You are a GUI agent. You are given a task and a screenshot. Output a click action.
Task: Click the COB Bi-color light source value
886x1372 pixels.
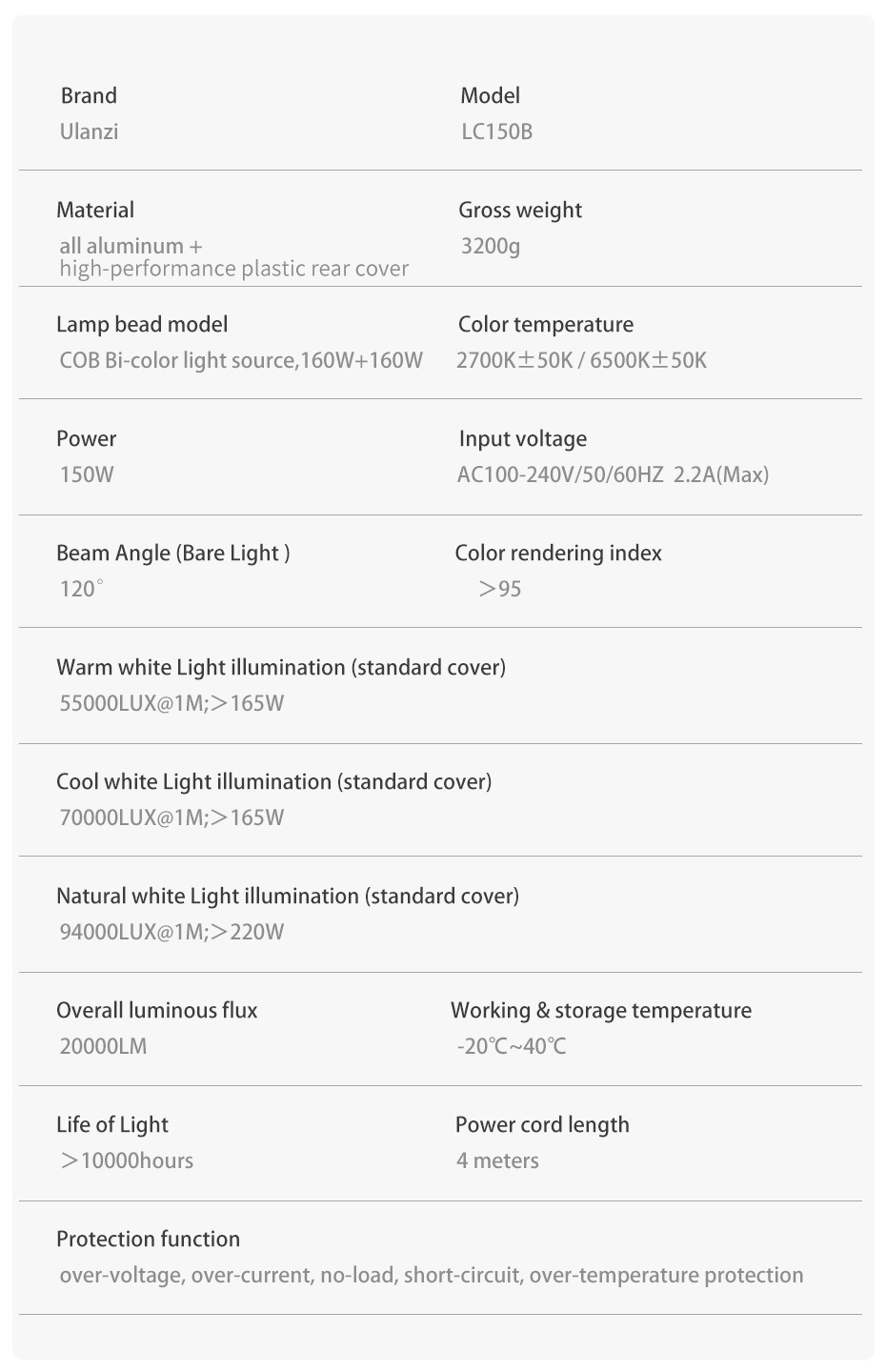241,360
